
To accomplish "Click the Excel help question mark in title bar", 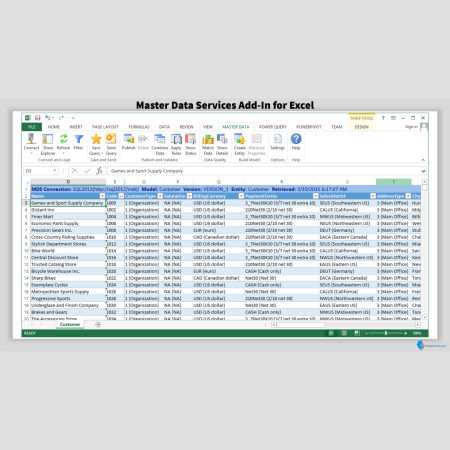I will click(x=383, y=118).
